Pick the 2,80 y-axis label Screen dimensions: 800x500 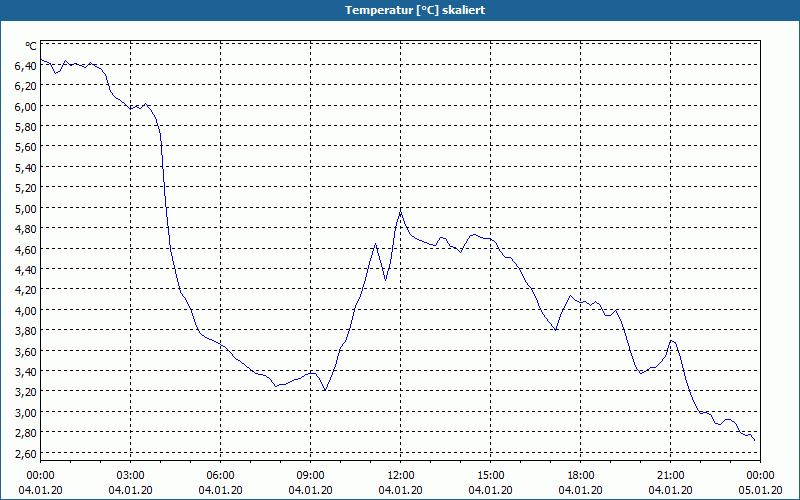[26, 433]
